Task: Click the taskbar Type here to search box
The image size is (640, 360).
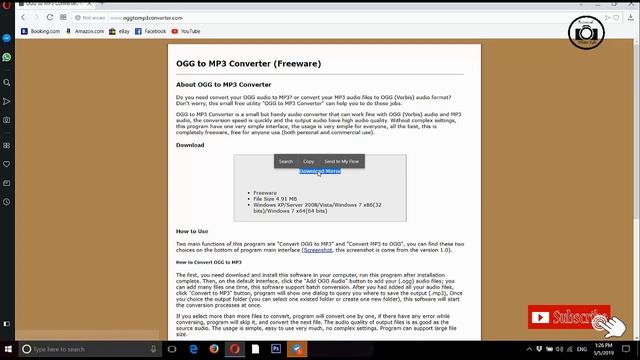Action: [90, 349]
